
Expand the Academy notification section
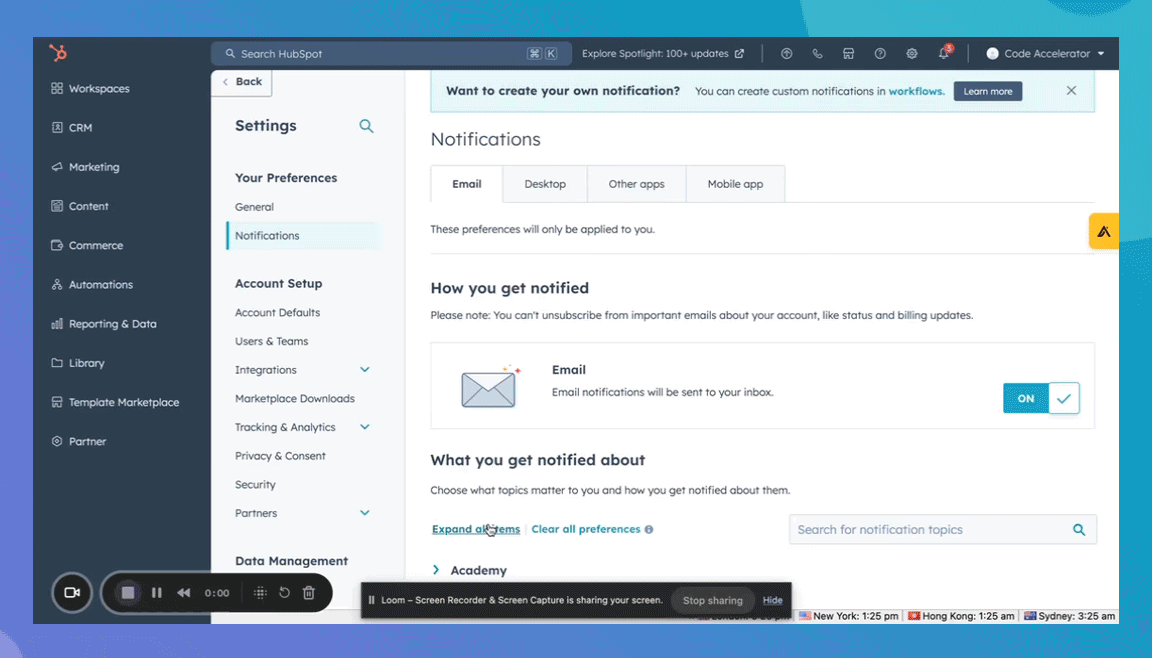(436, 570)
